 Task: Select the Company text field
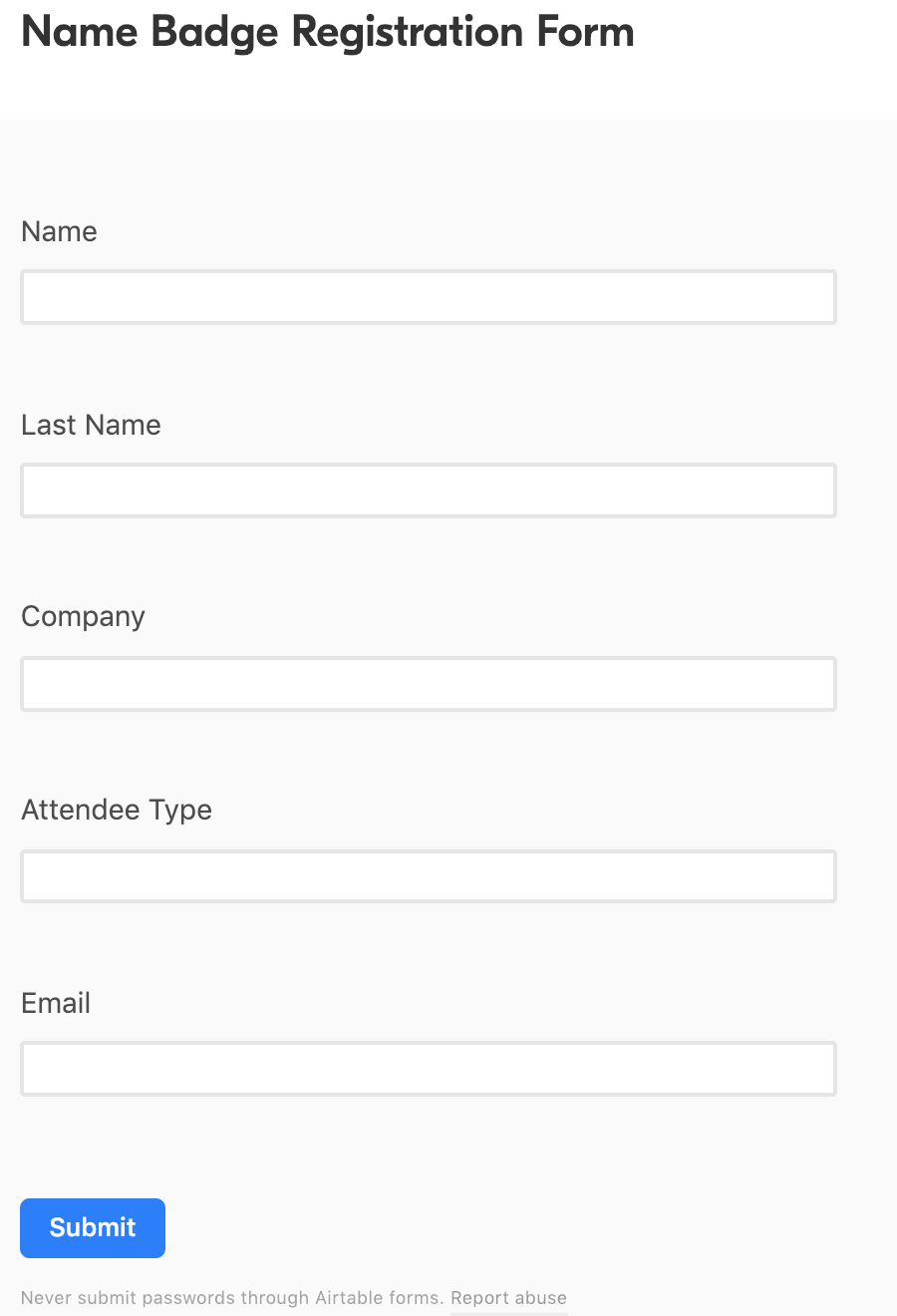(x=427, y=684)
